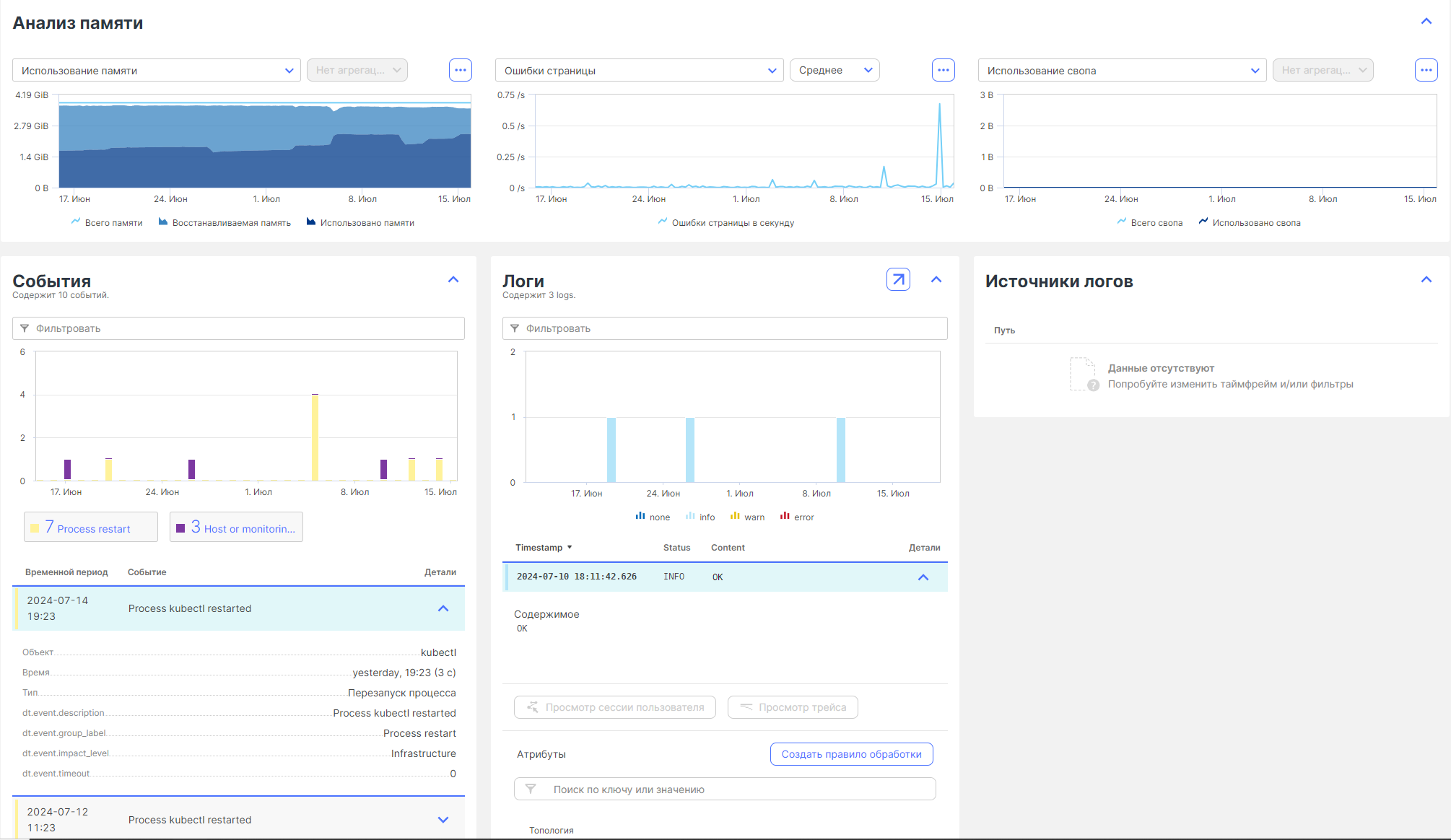Click Создать правило обработки button
The height and width of the screenshot is (840, 1451).
click(x=851, y=754)
